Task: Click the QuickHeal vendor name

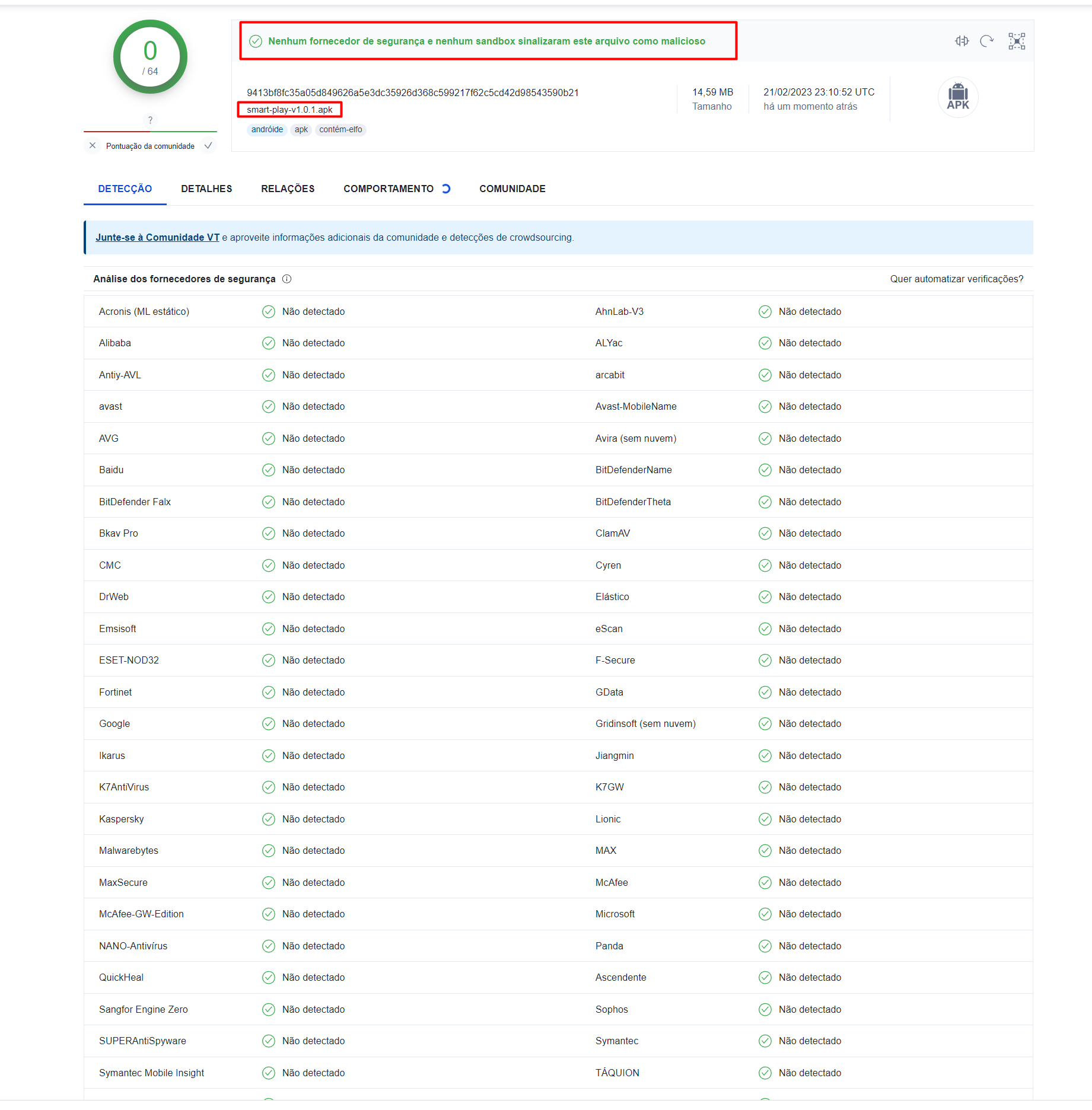Action: click(122, 977)
